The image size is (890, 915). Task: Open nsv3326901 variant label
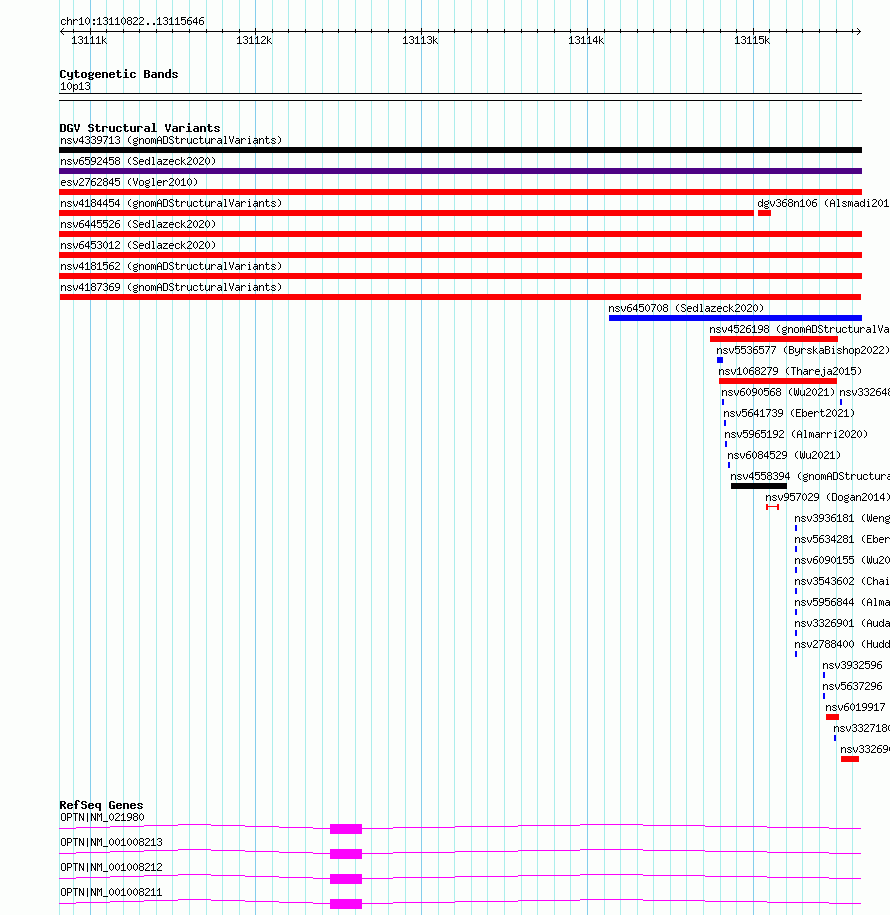[842, 623]
